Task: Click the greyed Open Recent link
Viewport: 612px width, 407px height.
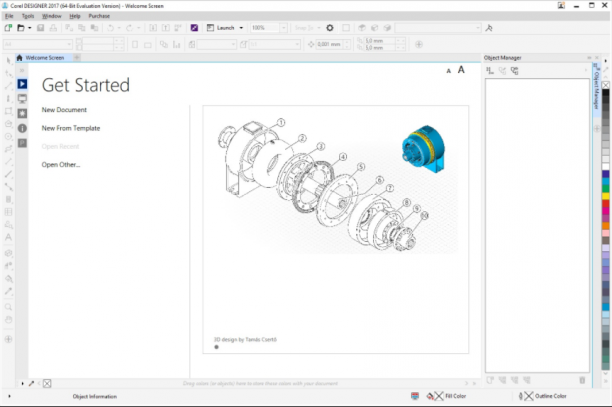Action: [x=60, y=147]
